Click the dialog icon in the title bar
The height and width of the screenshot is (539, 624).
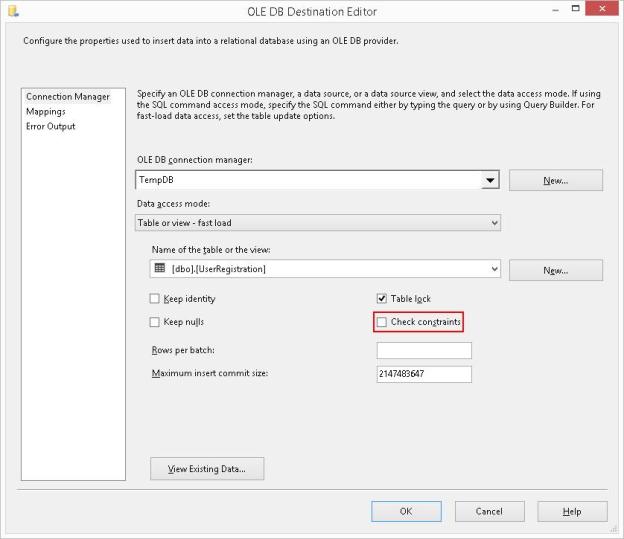(12, 10)
